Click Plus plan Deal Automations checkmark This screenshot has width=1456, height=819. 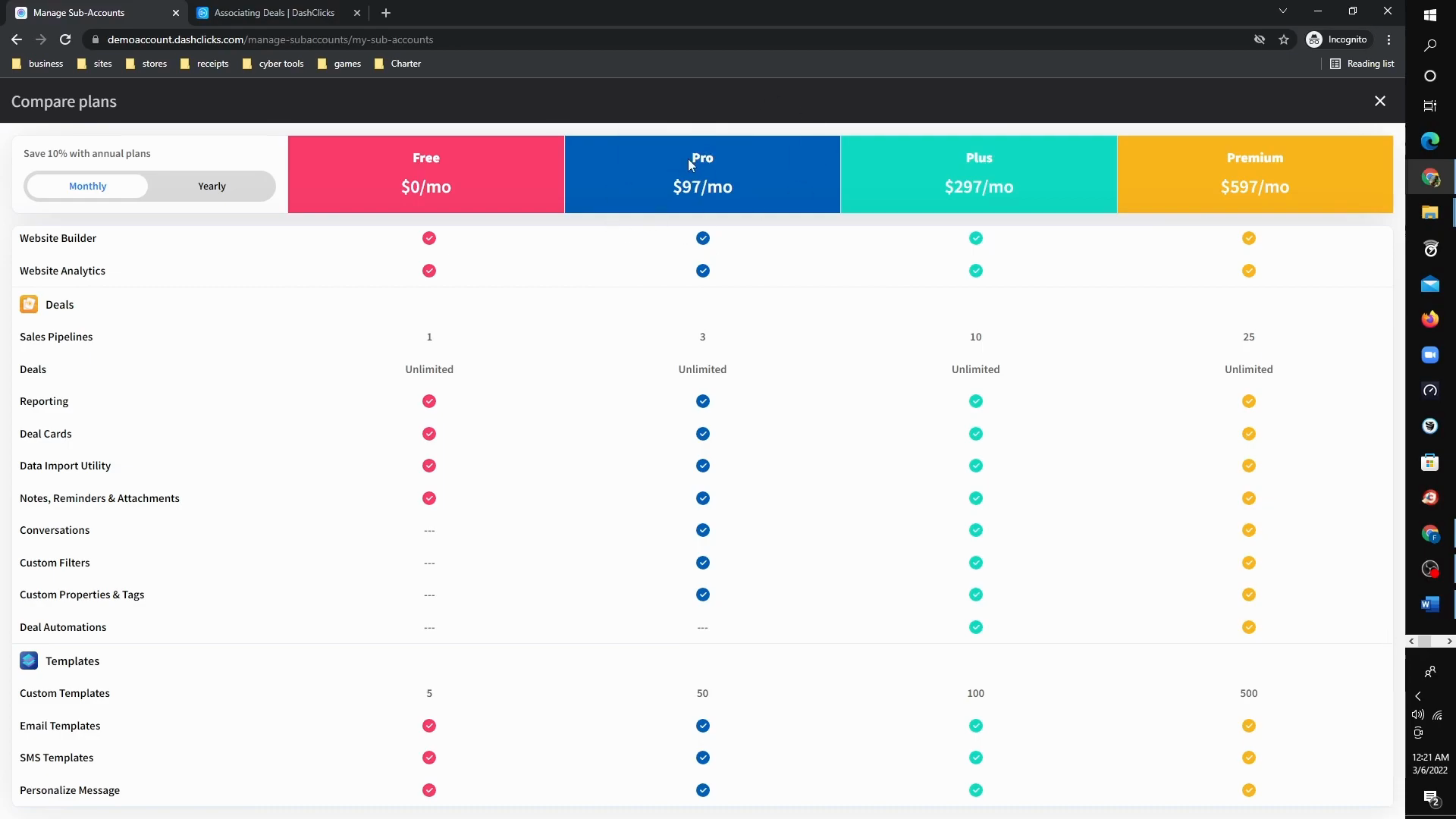coord(976,627)
